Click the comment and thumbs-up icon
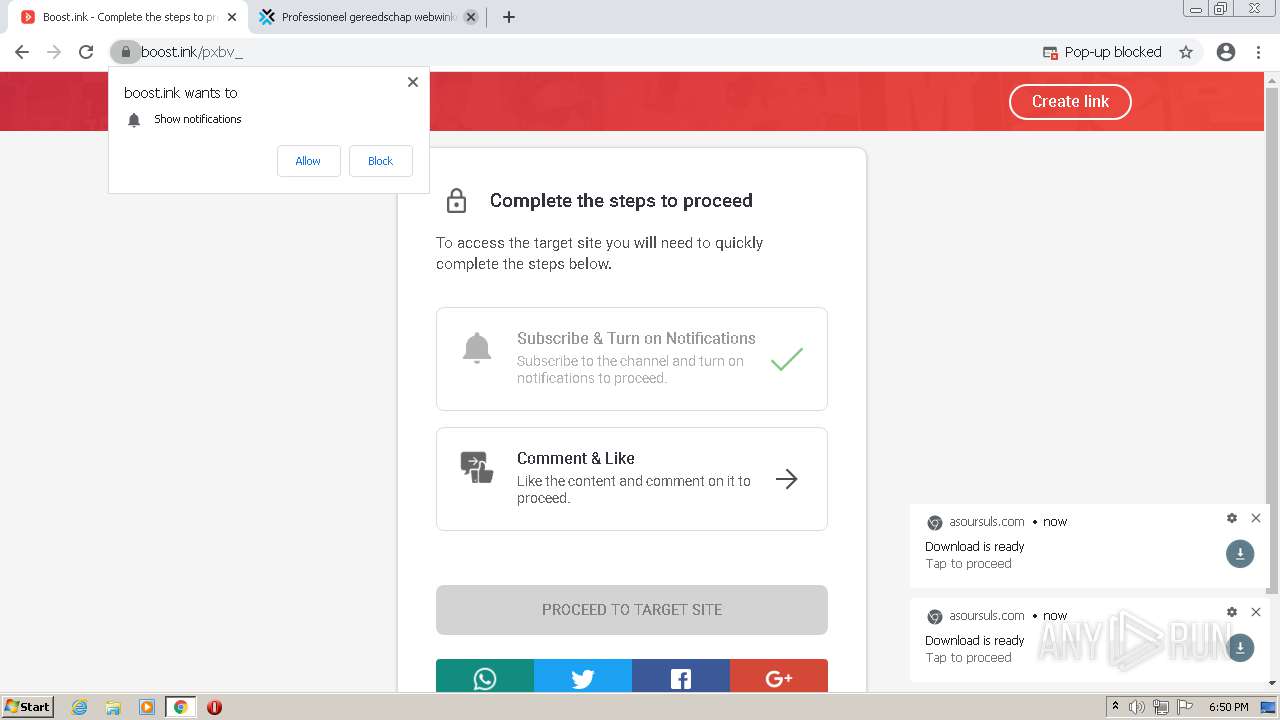1280x720 pixels. point(477,467)
